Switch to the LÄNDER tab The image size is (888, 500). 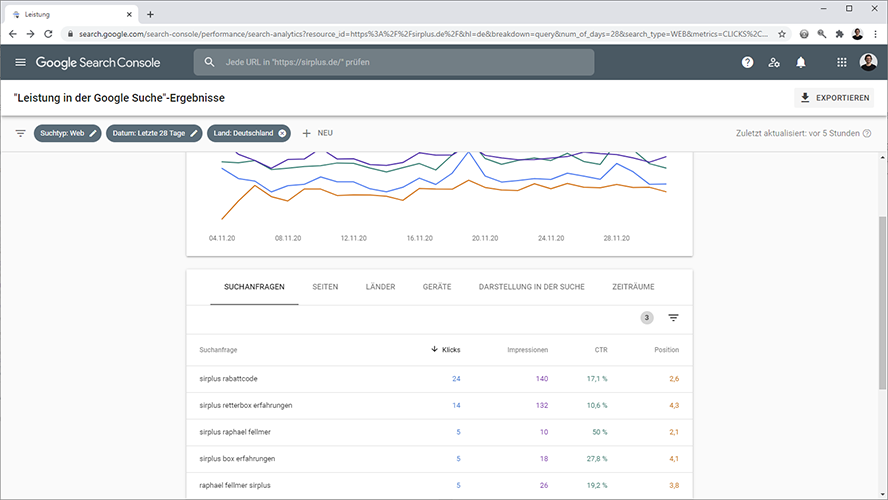381,287
